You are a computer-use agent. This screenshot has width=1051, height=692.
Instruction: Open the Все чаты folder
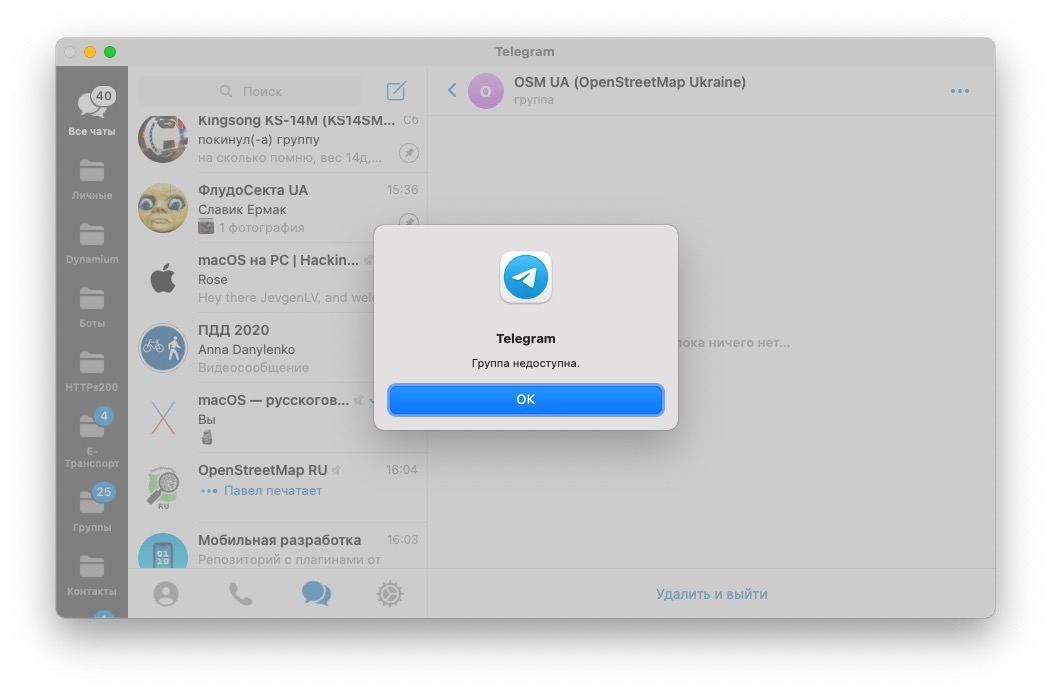92,112
